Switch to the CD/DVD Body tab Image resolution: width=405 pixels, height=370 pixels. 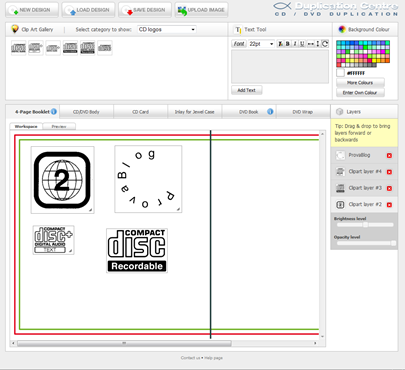click(86, 112)
